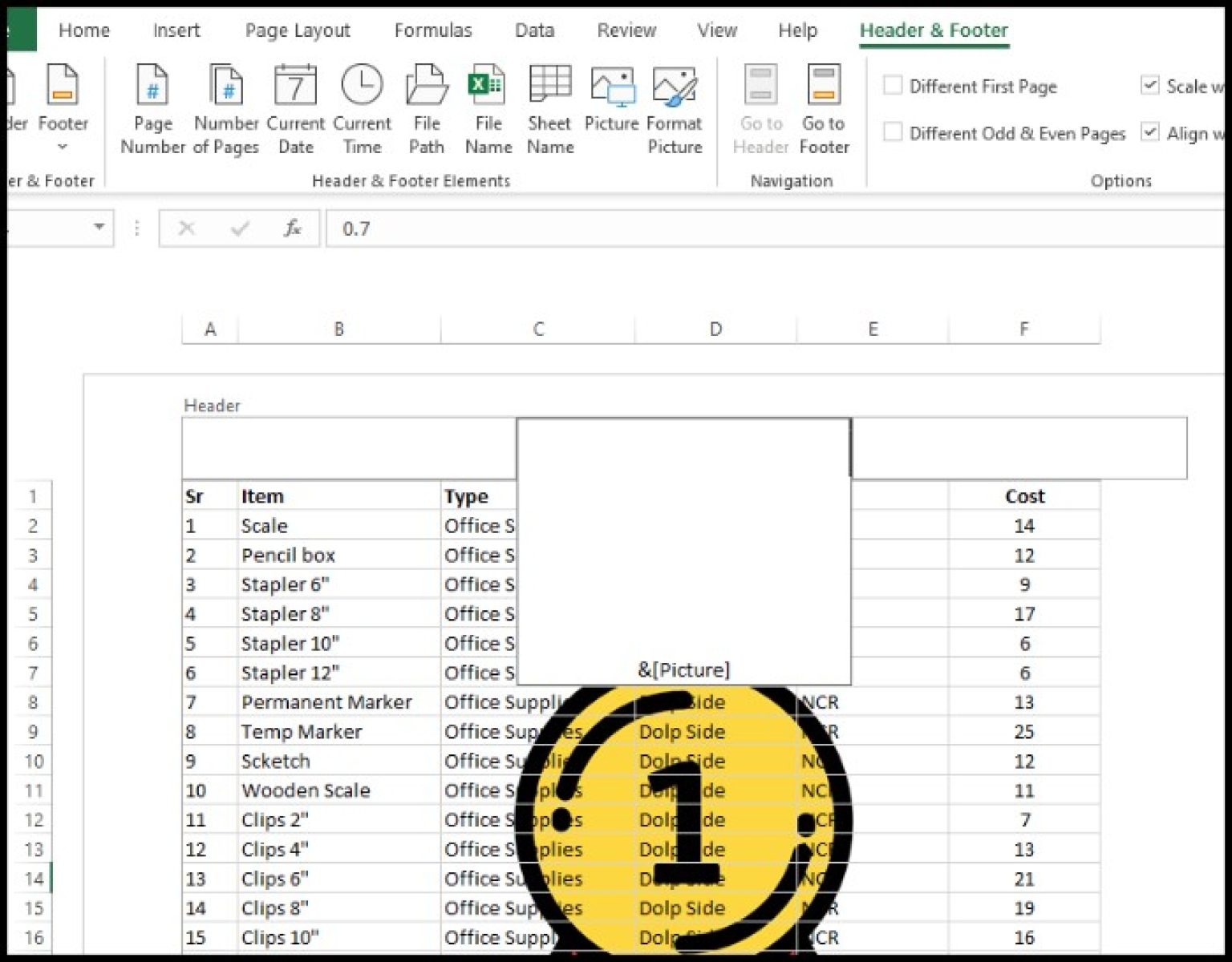This screenshot has height=962, width=1232.
Task: Insert the Current Time element
Action: click(x=362, y=108)
